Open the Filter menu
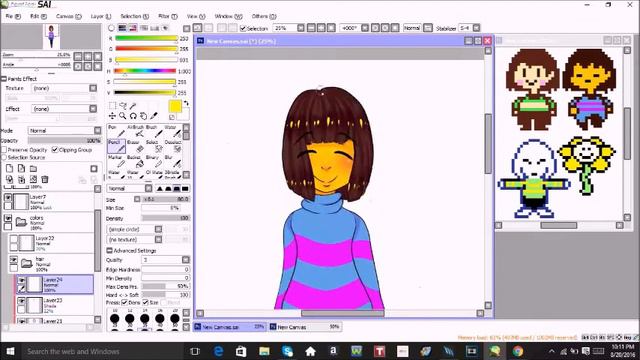The width and height of the screenshot is (640, 360). point(168,16)
